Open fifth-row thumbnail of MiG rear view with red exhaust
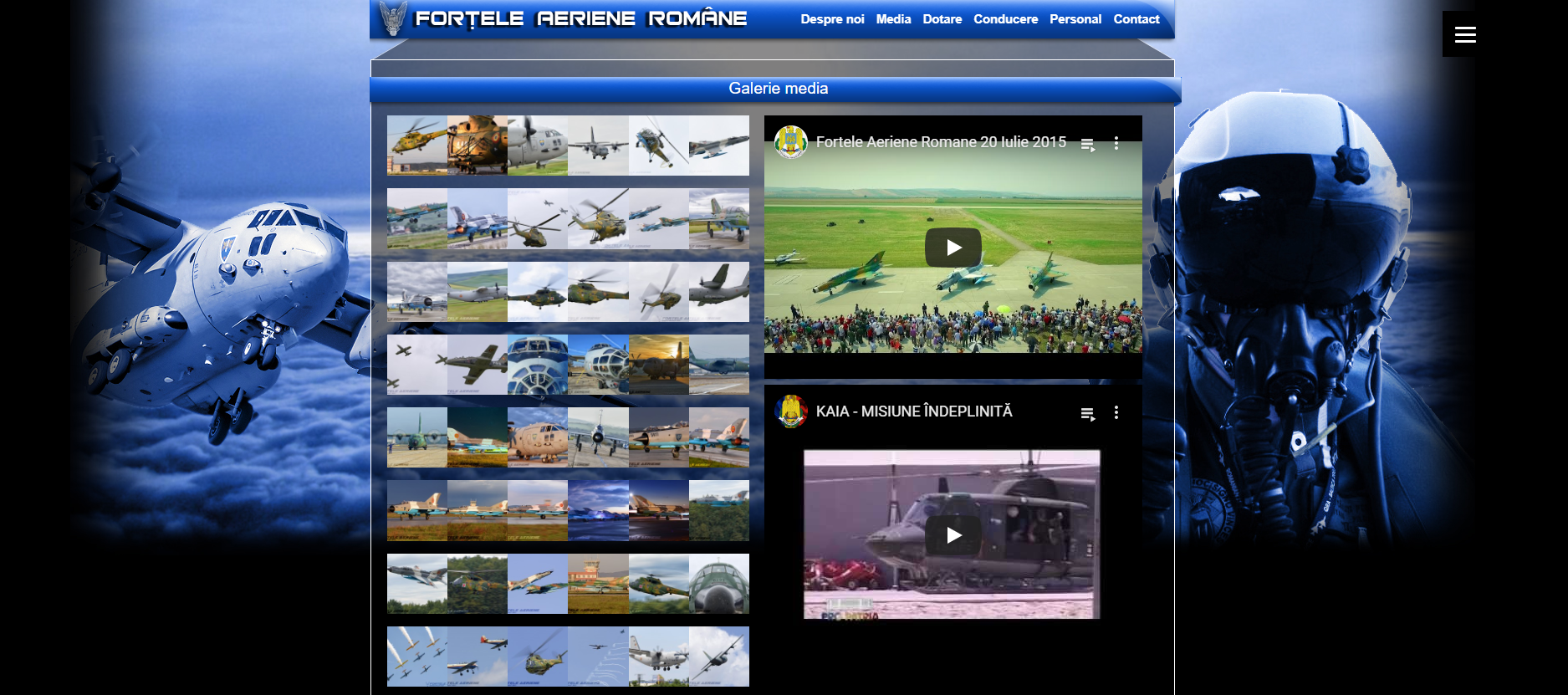The width and height of the screenshot is (1568, 695). pos(719,437)
